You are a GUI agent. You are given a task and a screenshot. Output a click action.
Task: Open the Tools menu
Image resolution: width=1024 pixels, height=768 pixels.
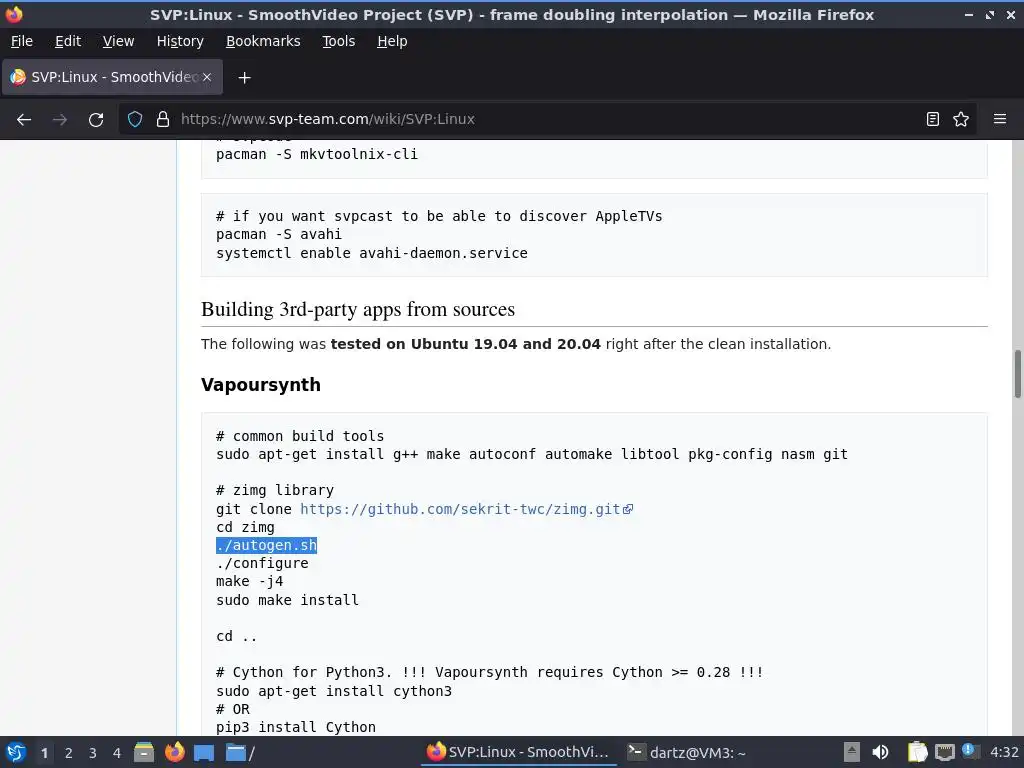[338, 41]
